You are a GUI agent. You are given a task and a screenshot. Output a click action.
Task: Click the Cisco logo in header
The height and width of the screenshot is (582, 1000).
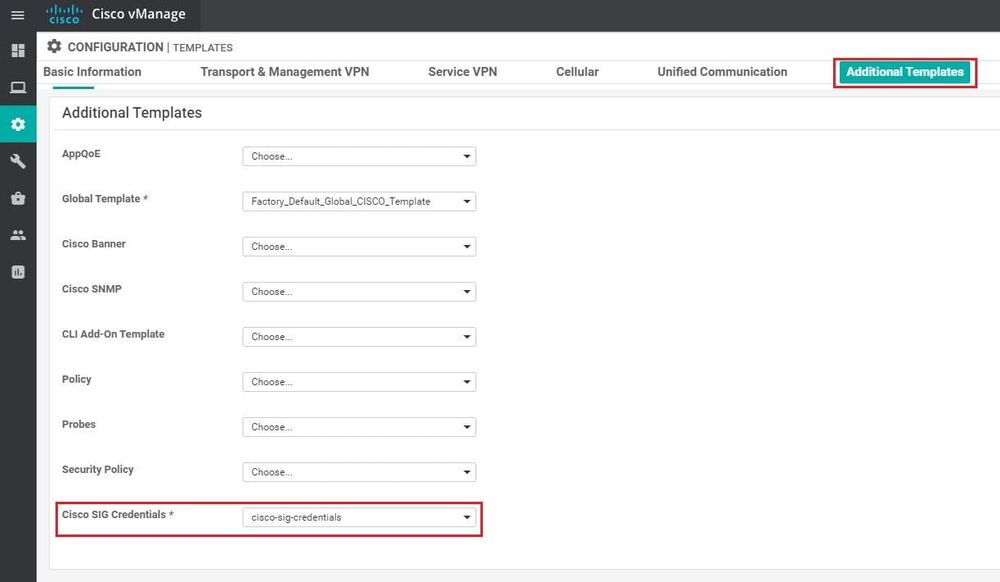click(64, 15)
